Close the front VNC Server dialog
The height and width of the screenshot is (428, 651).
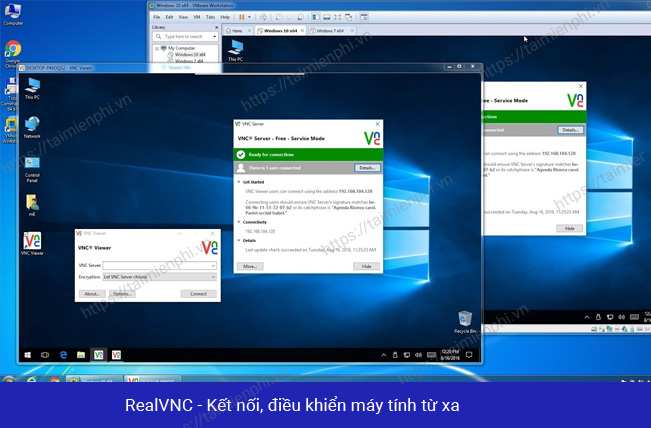coord(377,124)
